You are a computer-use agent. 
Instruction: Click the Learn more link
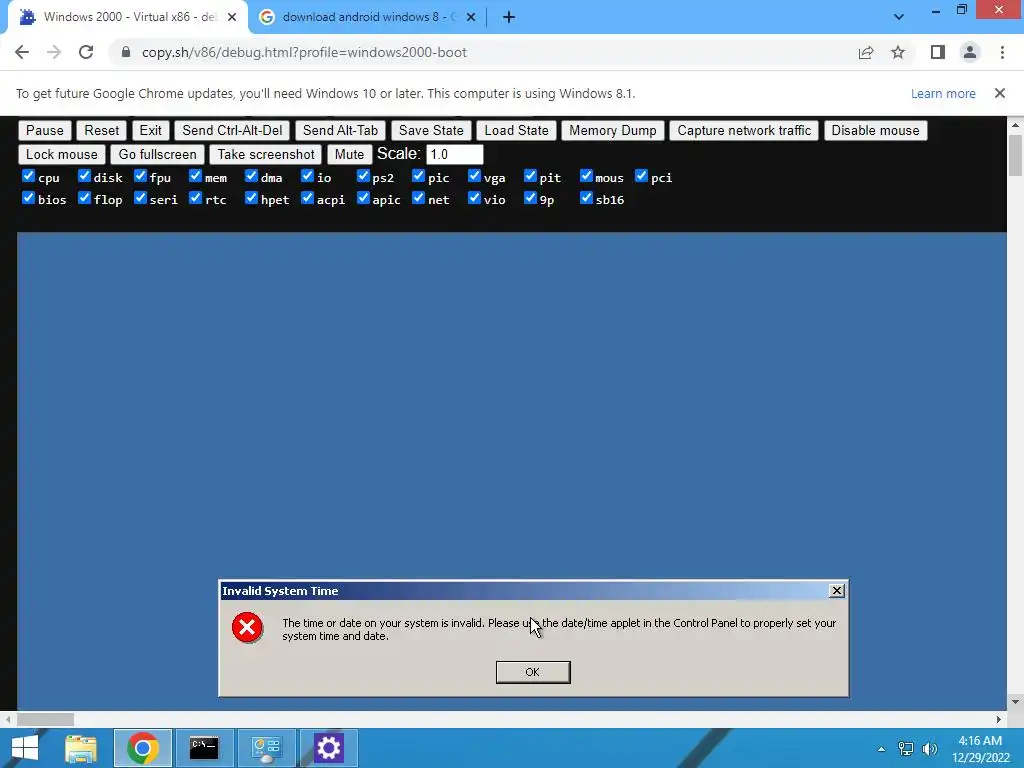[943, 93]
